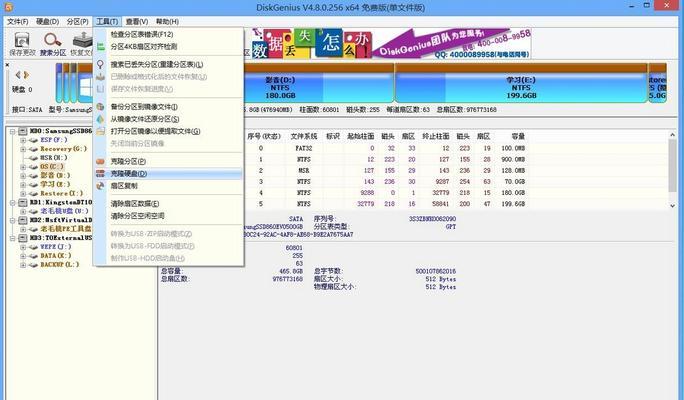
Task: Click the Windows logo partition in the disk map
Action: (x=85, y=87)
